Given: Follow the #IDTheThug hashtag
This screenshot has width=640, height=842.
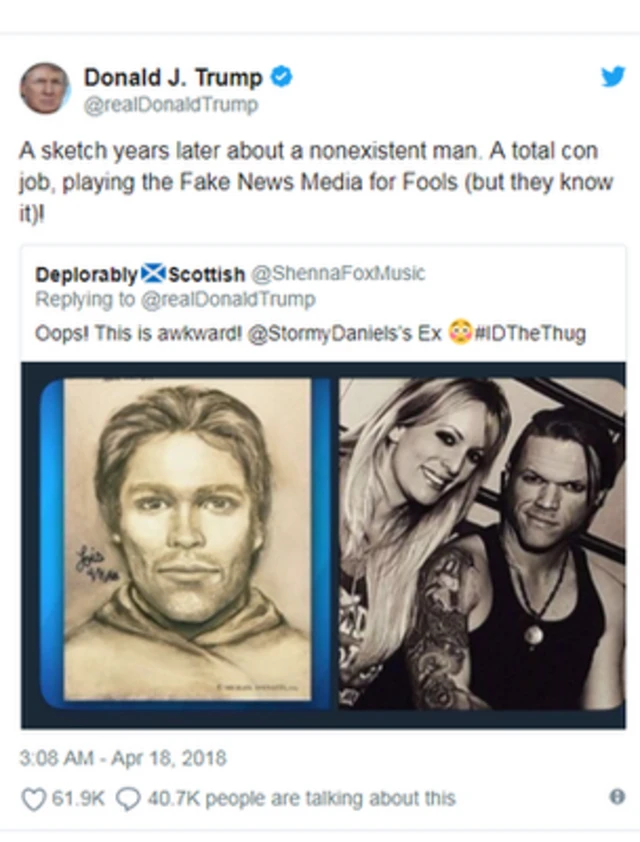Looking at the screenshot, I should point(530,333).
